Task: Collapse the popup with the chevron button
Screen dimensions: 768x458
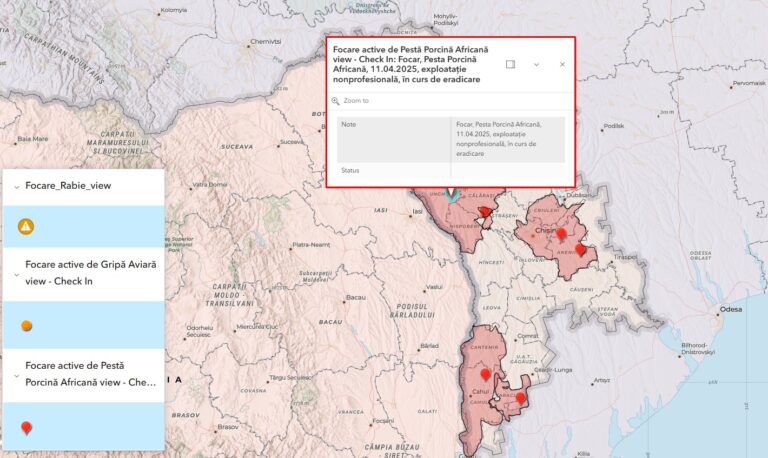Action: click(536, 64)
